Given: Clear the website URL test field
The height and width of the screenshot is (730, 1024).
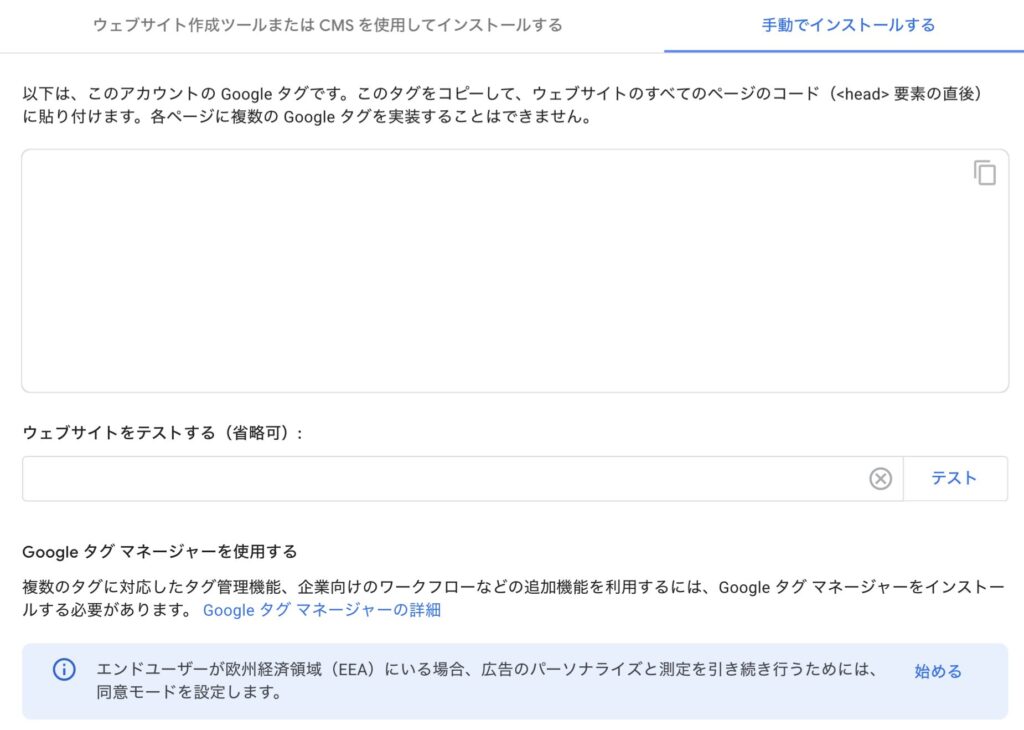Looking at the screenshot, I should (x=880, y=479).
